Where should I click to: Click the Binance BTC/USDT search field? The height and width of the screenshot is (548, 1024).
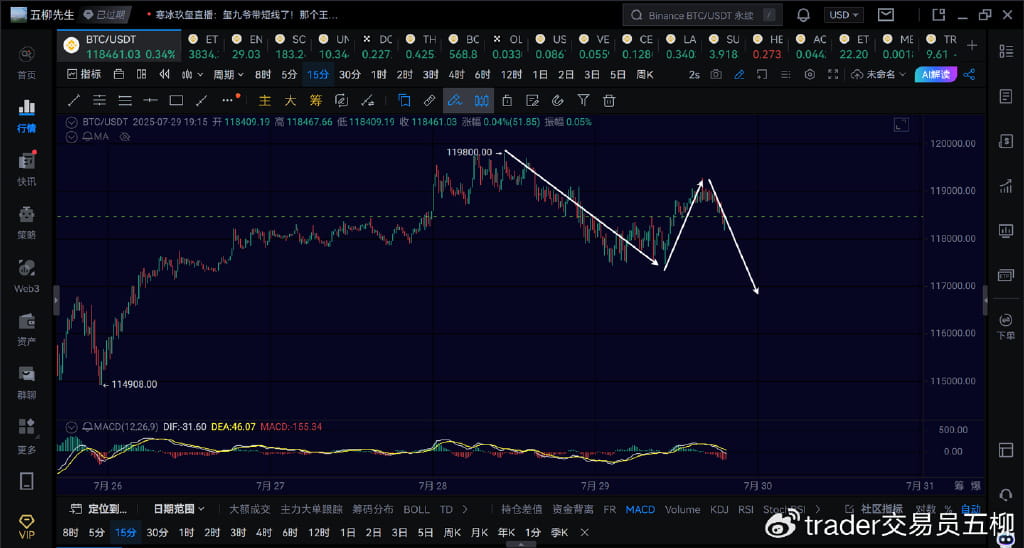coord(702,15)
